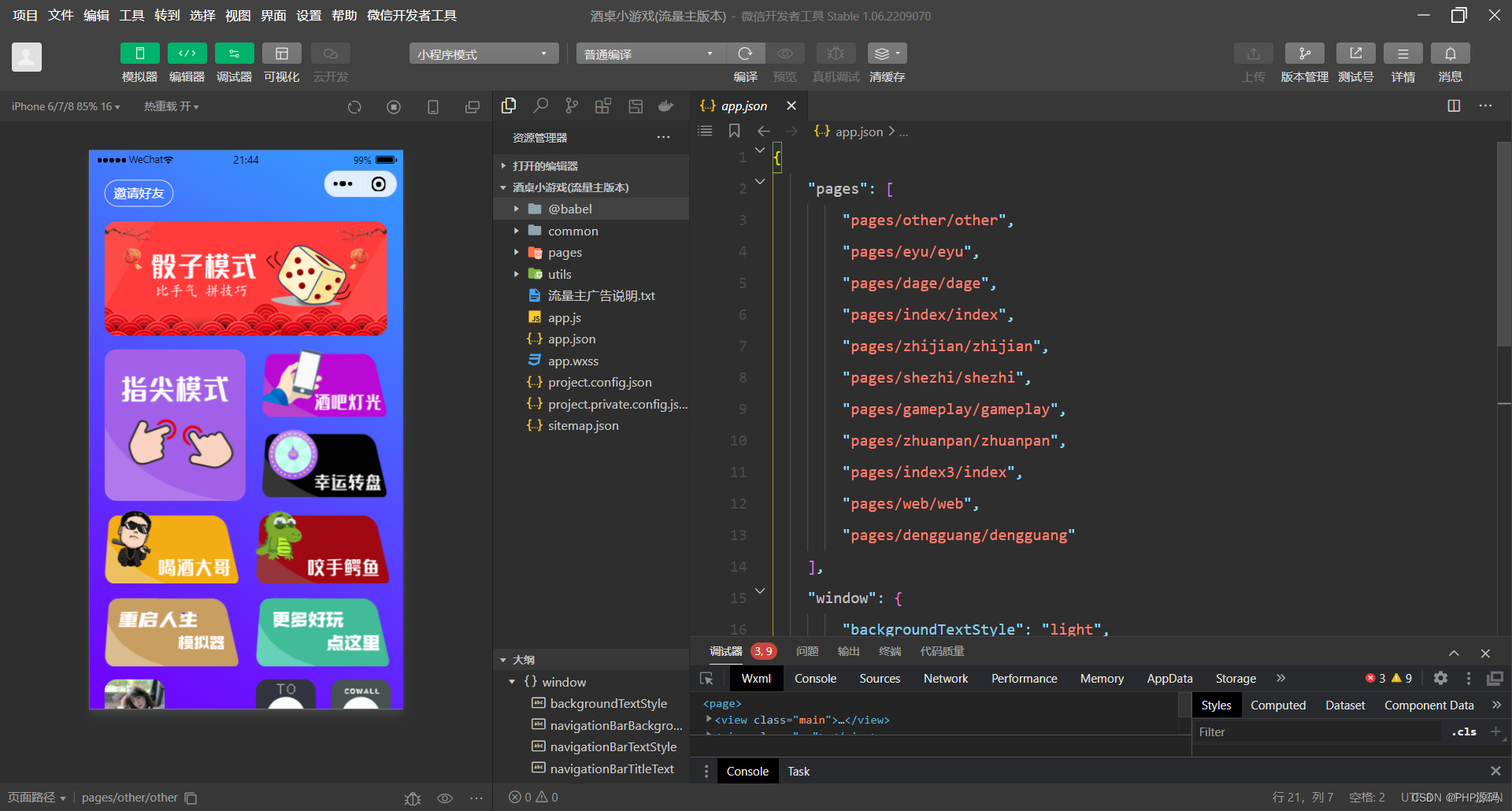The height and width of the screenshot is (811, 1512).
Task: Open the docker whale icon
Action: (x=666, y=106)
